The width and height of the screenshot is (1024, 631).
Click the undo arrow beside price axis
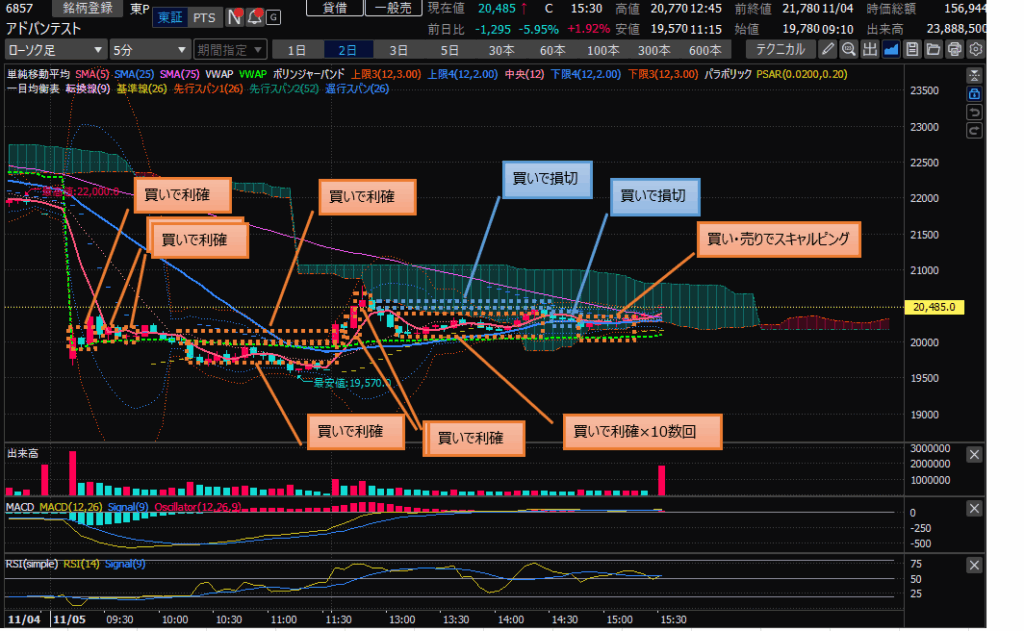tap(974, 112)
